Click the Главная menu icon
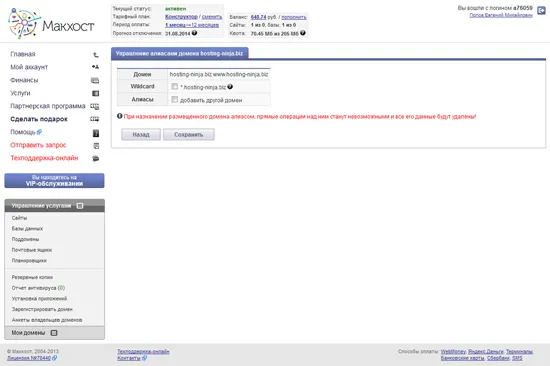Screen dimensions: 550x366 tap(95, 54)
